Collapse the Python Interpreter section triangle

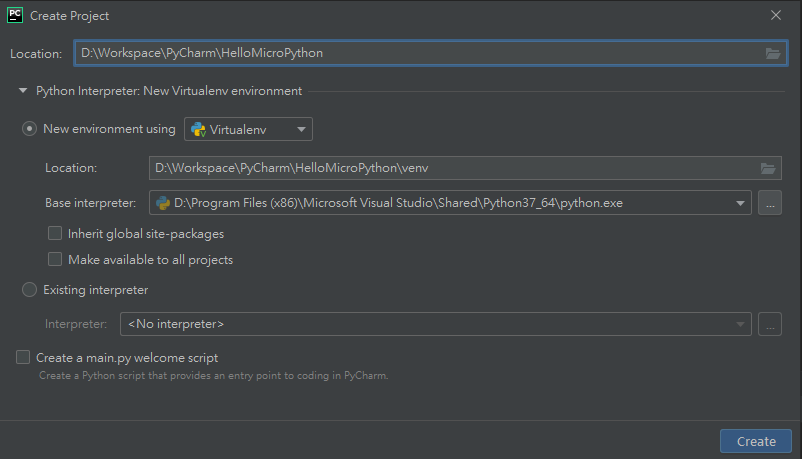[x=23, y=91]
